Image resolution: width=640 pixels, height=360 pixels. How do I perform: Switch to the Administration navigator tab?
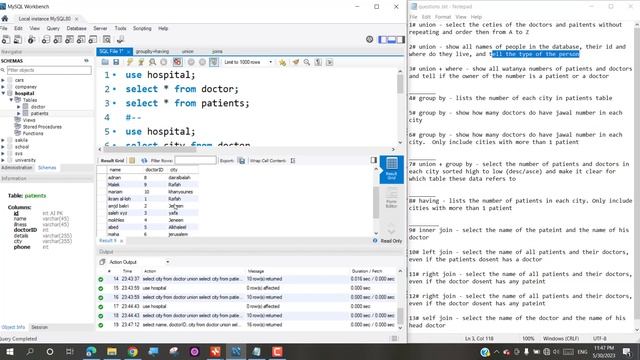[16, 168]
